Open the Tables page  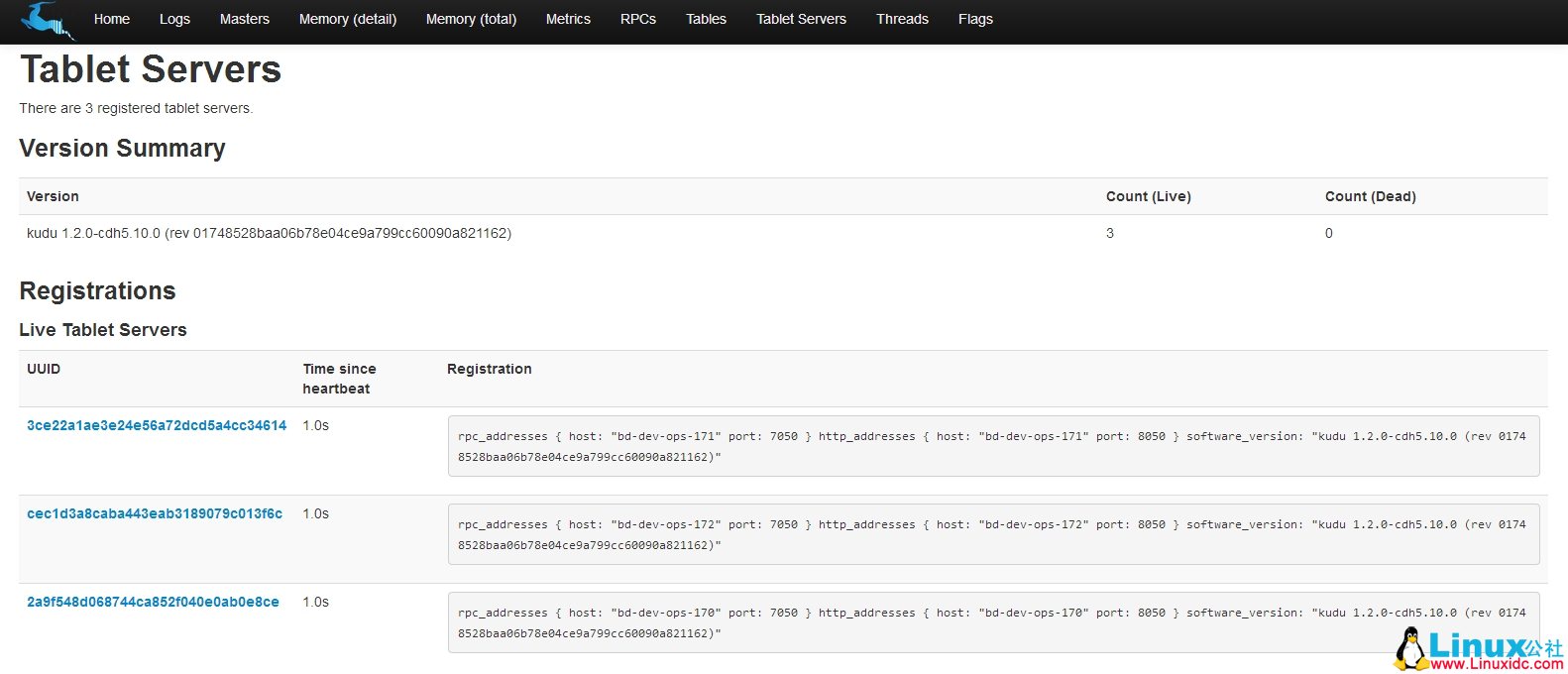point(706,19)
